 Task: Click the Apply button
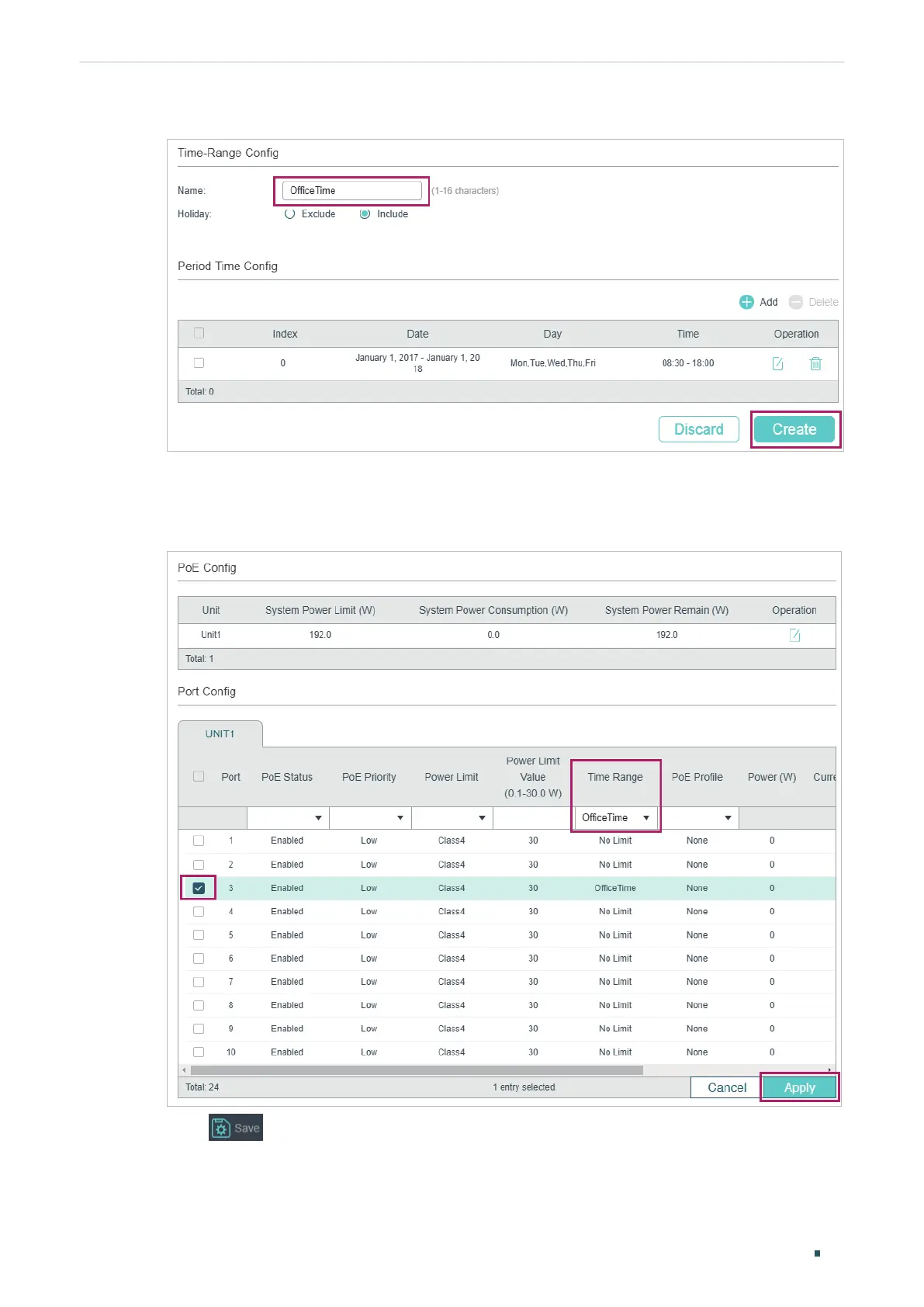800,1087
